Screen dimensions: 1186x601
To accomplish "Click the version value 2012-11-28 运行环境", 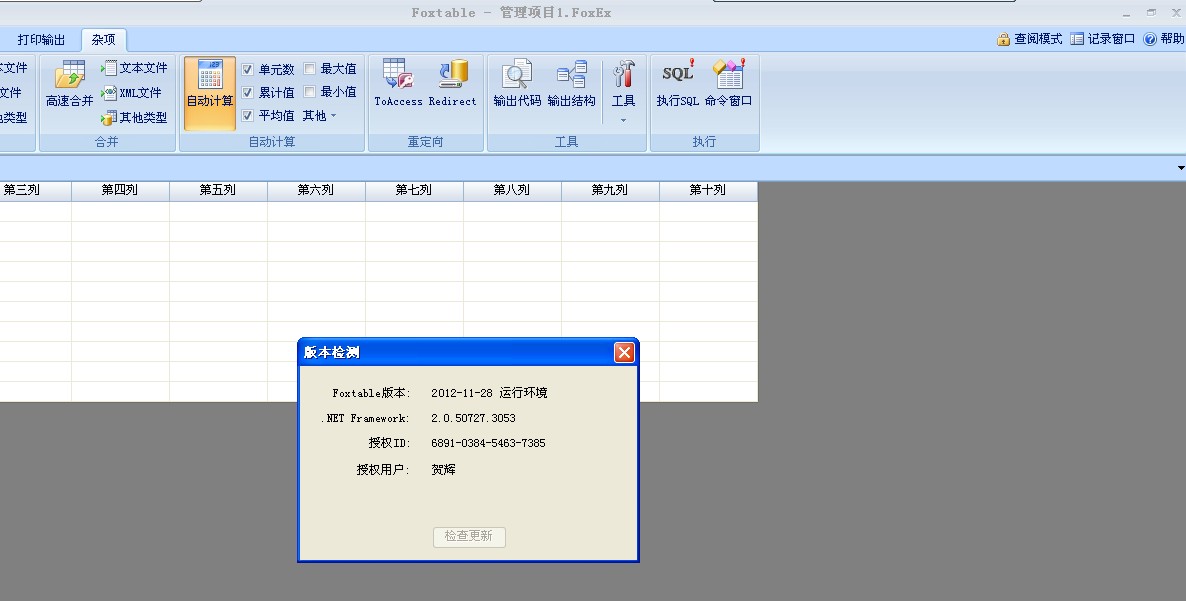I will [x=489, y=393].
